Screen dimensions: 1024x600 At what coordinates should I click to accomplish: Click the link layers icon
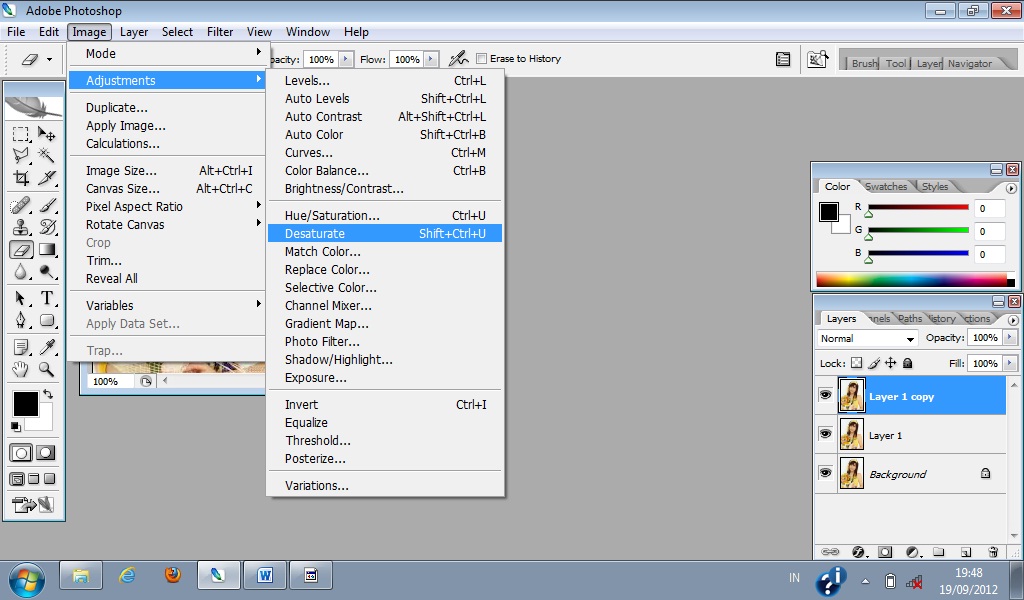(830, 552)
